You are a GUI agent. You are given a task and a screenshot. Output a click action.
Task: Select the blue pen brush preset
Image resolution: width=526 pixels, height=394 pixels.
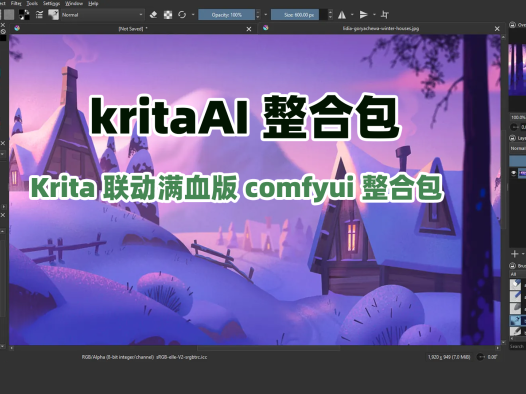point(515,296)
